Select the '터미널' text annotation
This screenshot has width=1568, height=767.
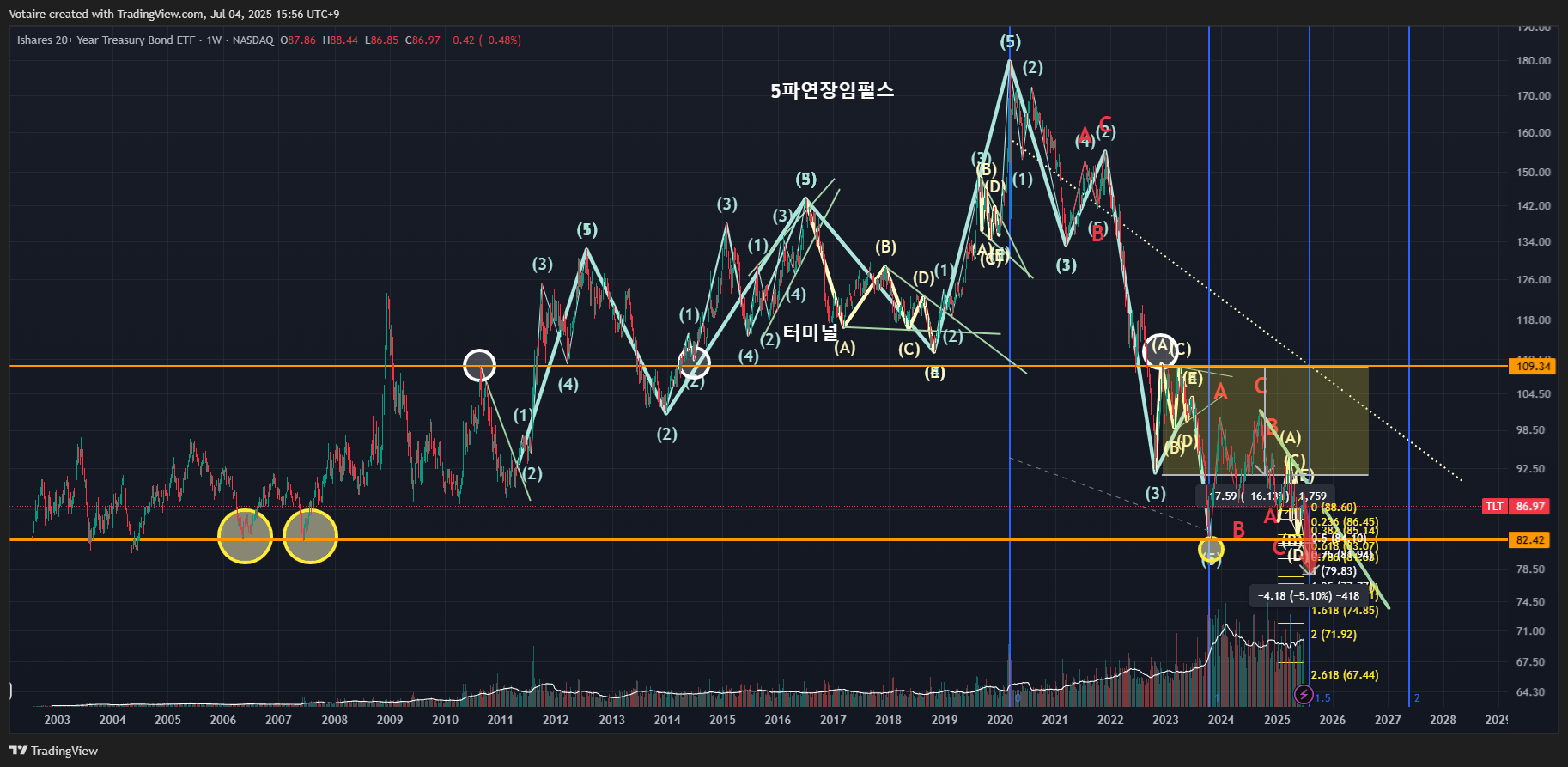tap(810, 332)
